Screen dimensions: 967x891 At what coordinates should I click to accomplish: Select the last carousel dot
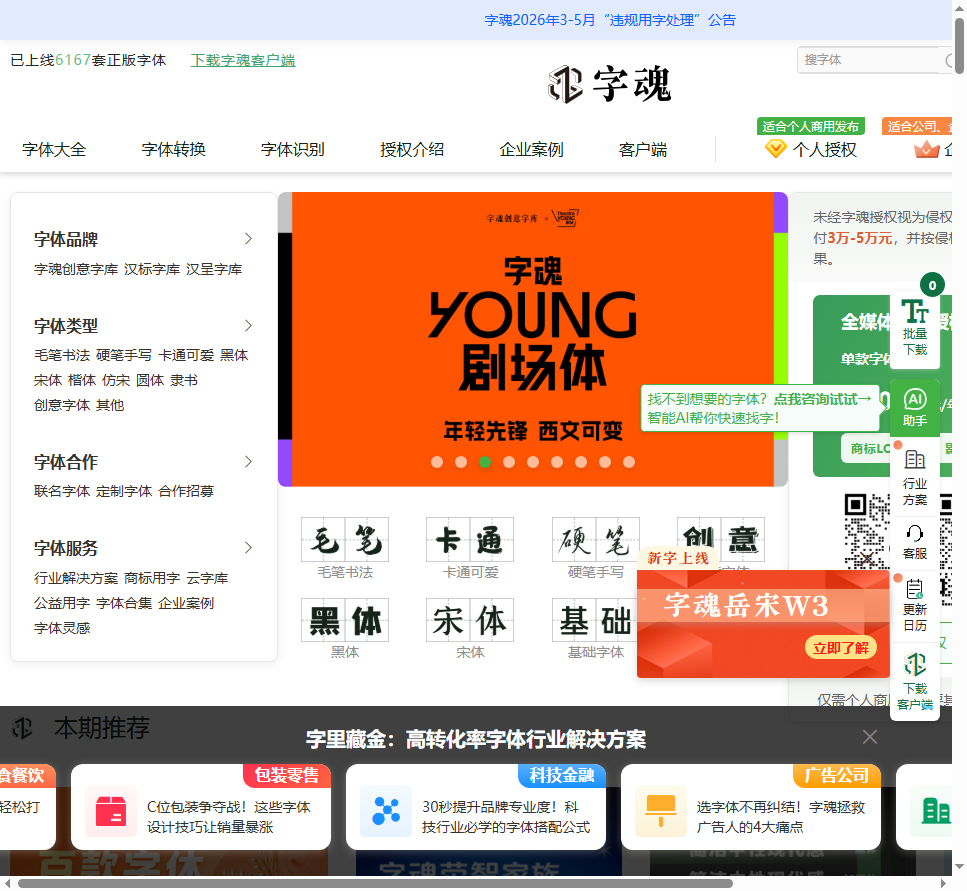pyautogui.click(x=628, y=462)
